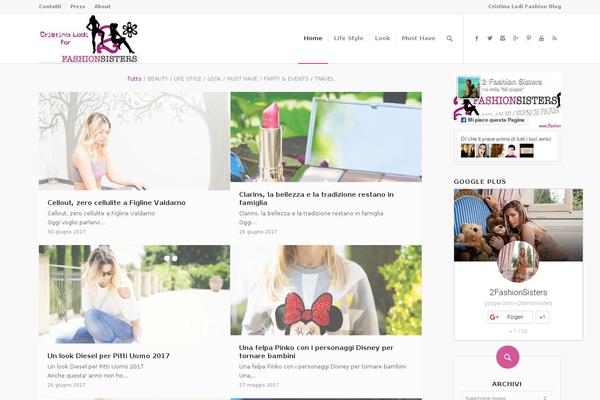Open the RSS feed icon in header

coord(554,38)
